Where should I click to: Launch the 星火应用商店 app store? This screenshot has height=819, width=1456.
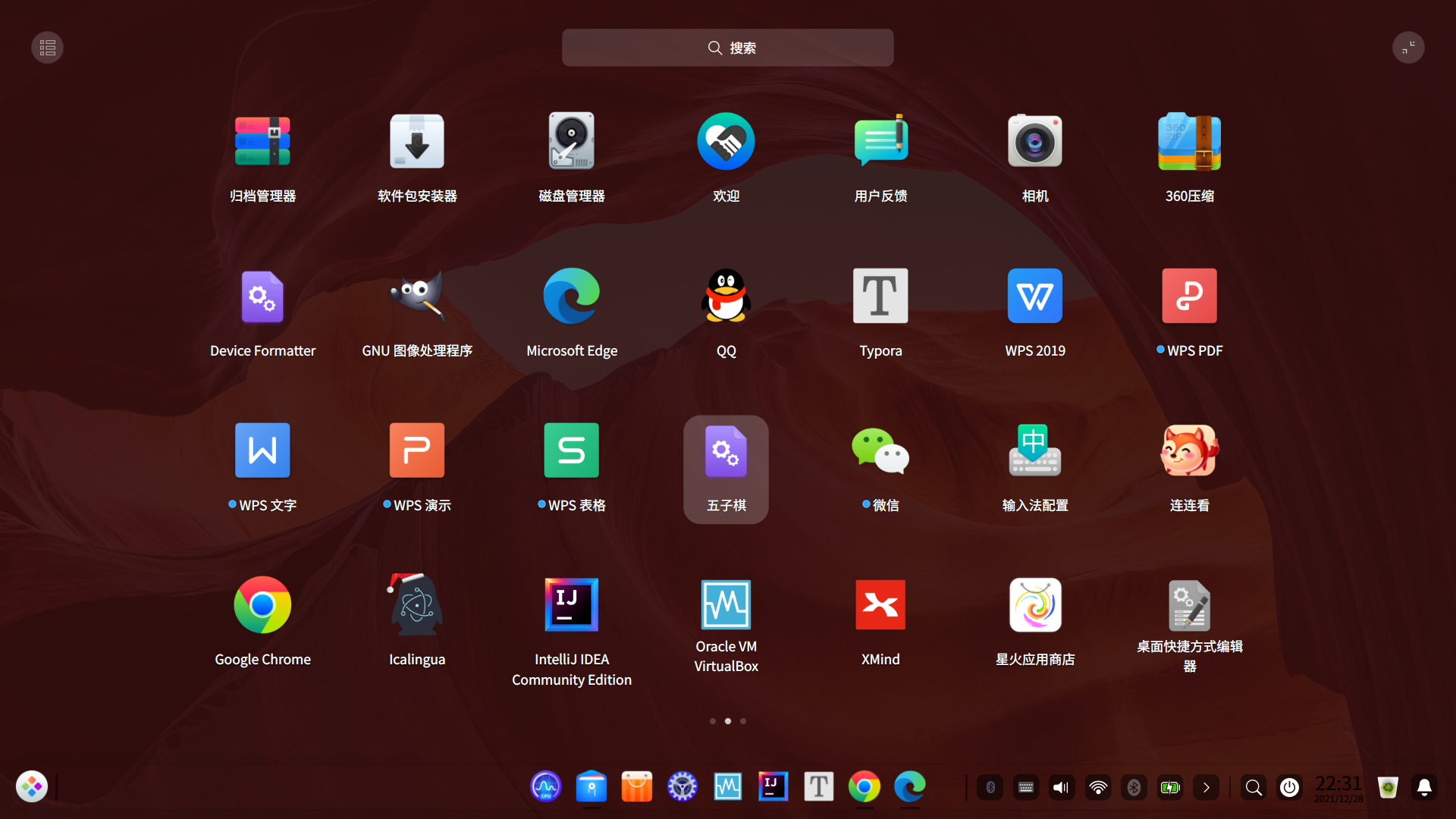(1035, 606)
